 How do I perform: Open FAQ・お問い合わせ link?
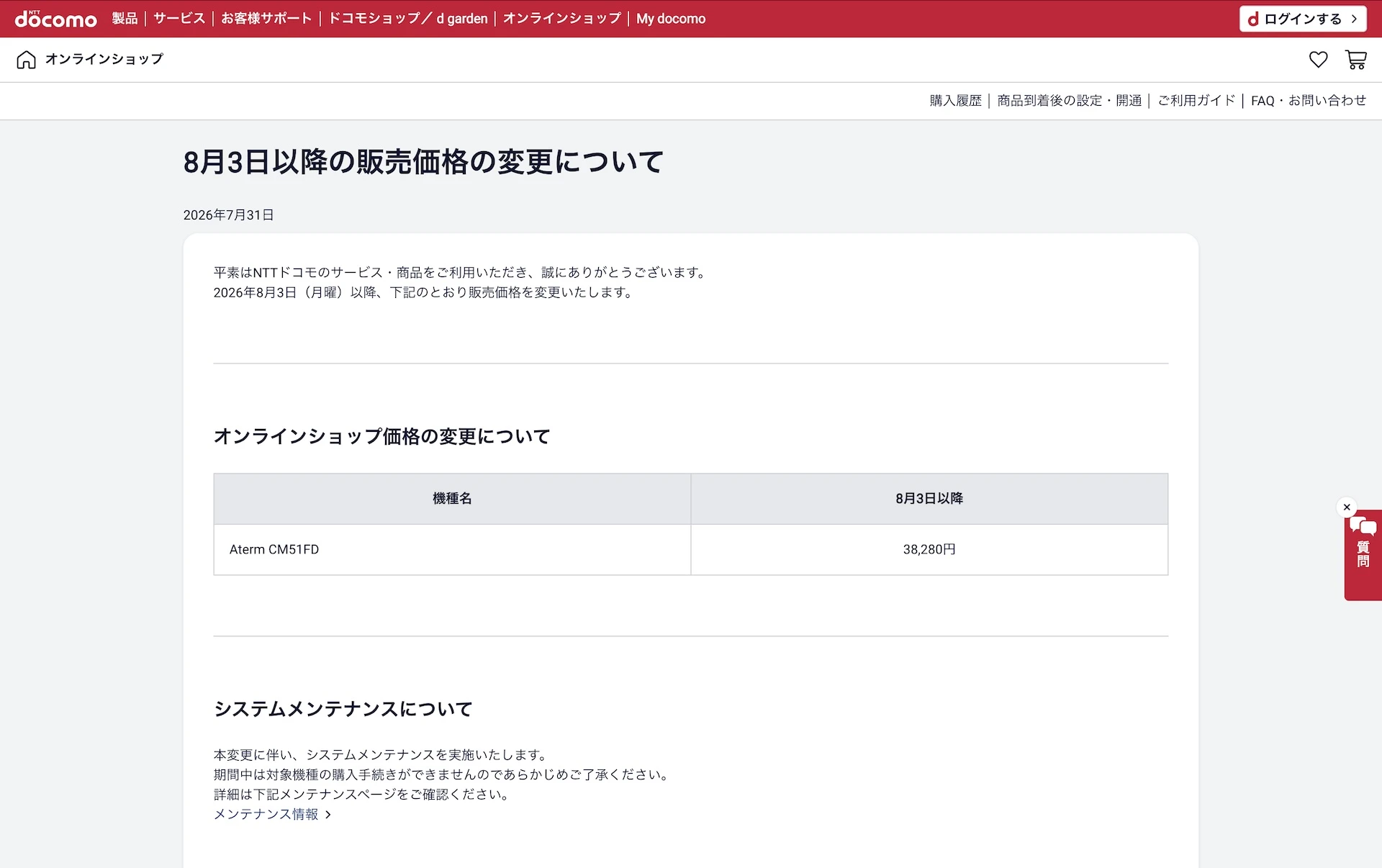[1309, 101]
